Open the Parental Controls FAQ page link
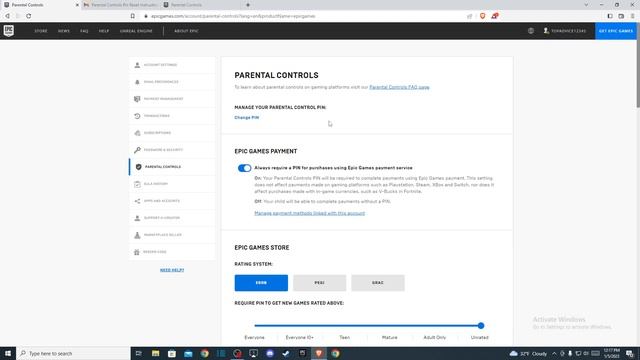640x360 pixels. click(399, 87)
